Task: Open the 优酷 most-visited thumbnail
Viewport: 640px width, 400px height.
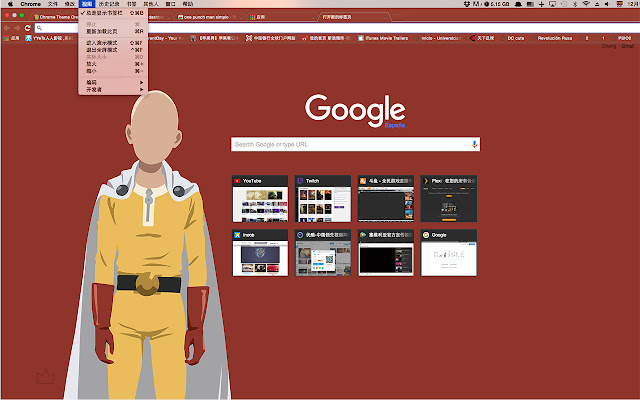Action: point(323,253)
